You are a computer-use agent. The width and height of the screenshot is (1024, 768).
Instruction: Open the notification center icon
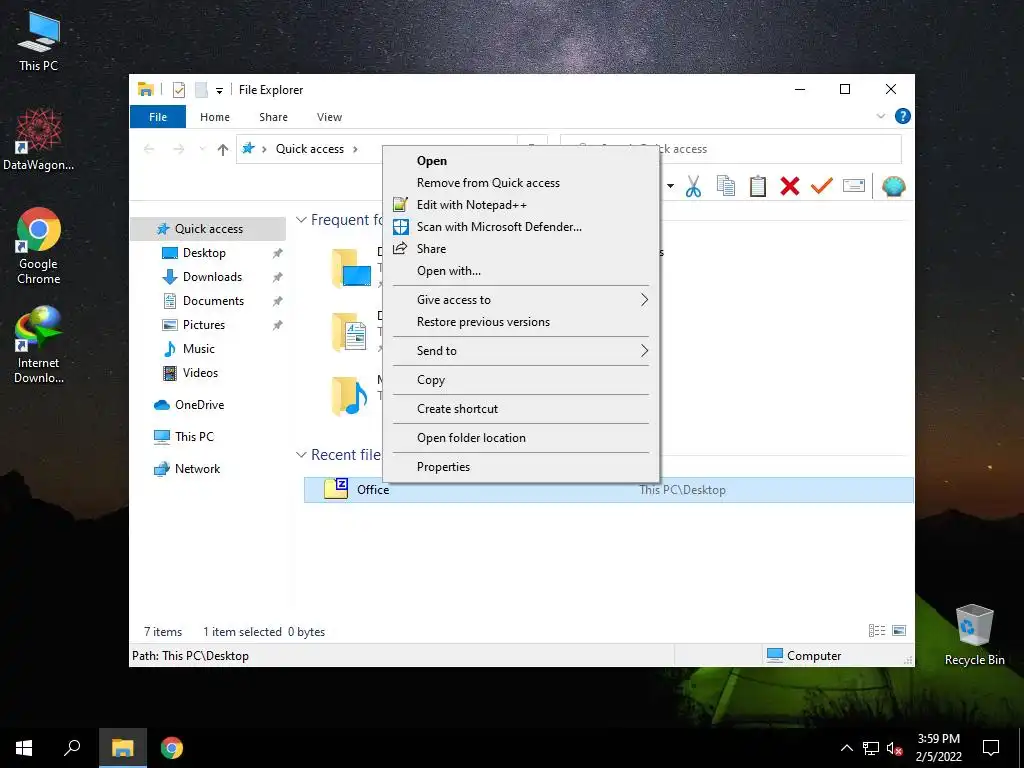click(x=991, y=748)
